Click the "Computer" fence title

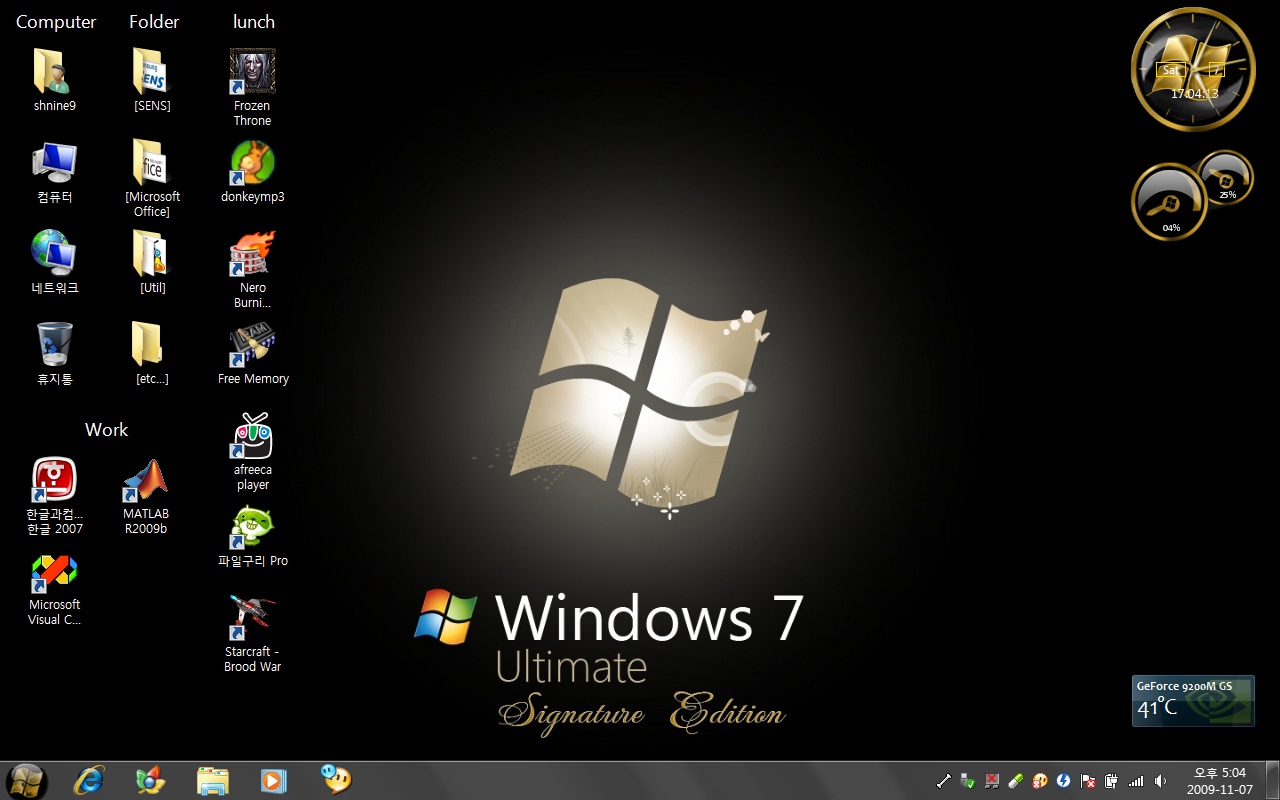click(56, 22)
